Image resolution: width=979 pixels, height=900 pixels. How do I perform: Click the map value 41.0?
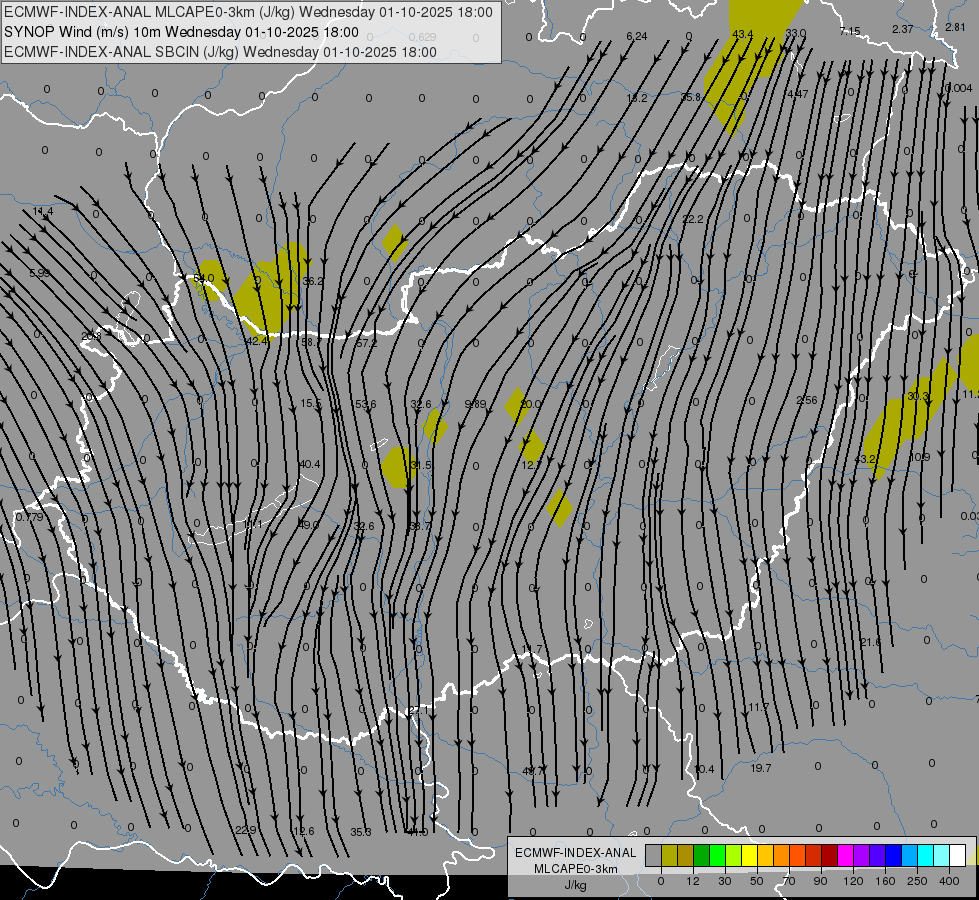point(418,832)
